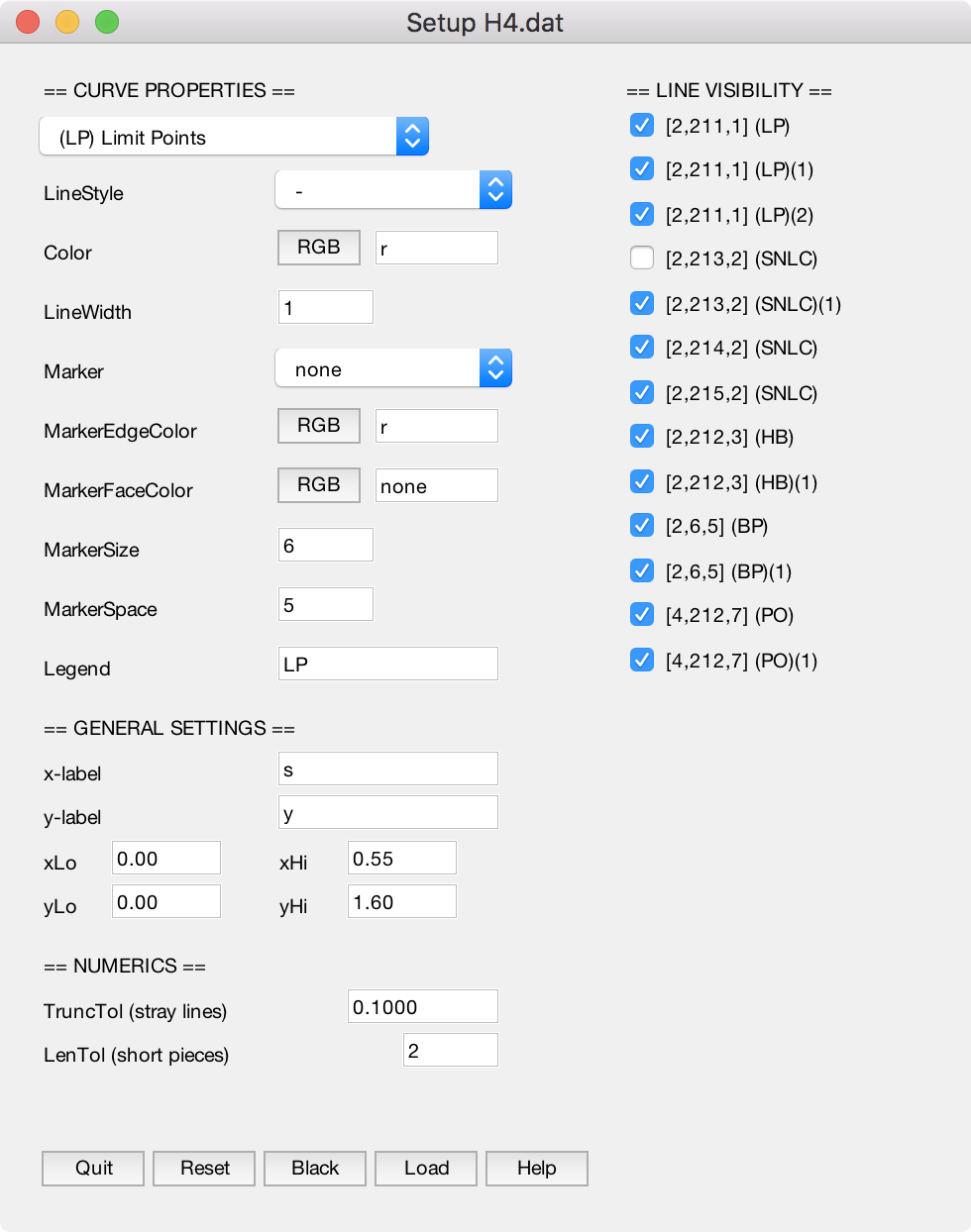
Task: Click the RGB button next to Color
Action: click(x=319, y=248)
